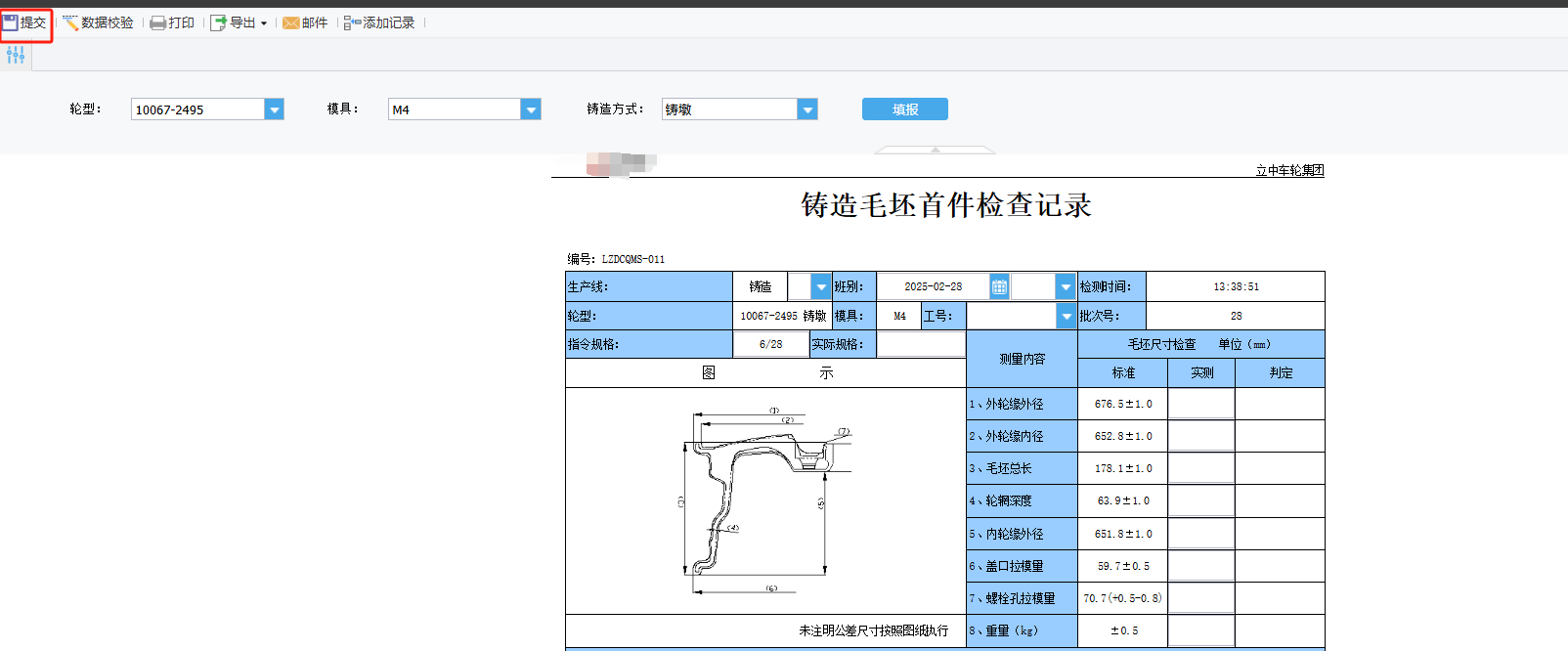
Task: Click the 实际规格 input field
Action: 920,344
